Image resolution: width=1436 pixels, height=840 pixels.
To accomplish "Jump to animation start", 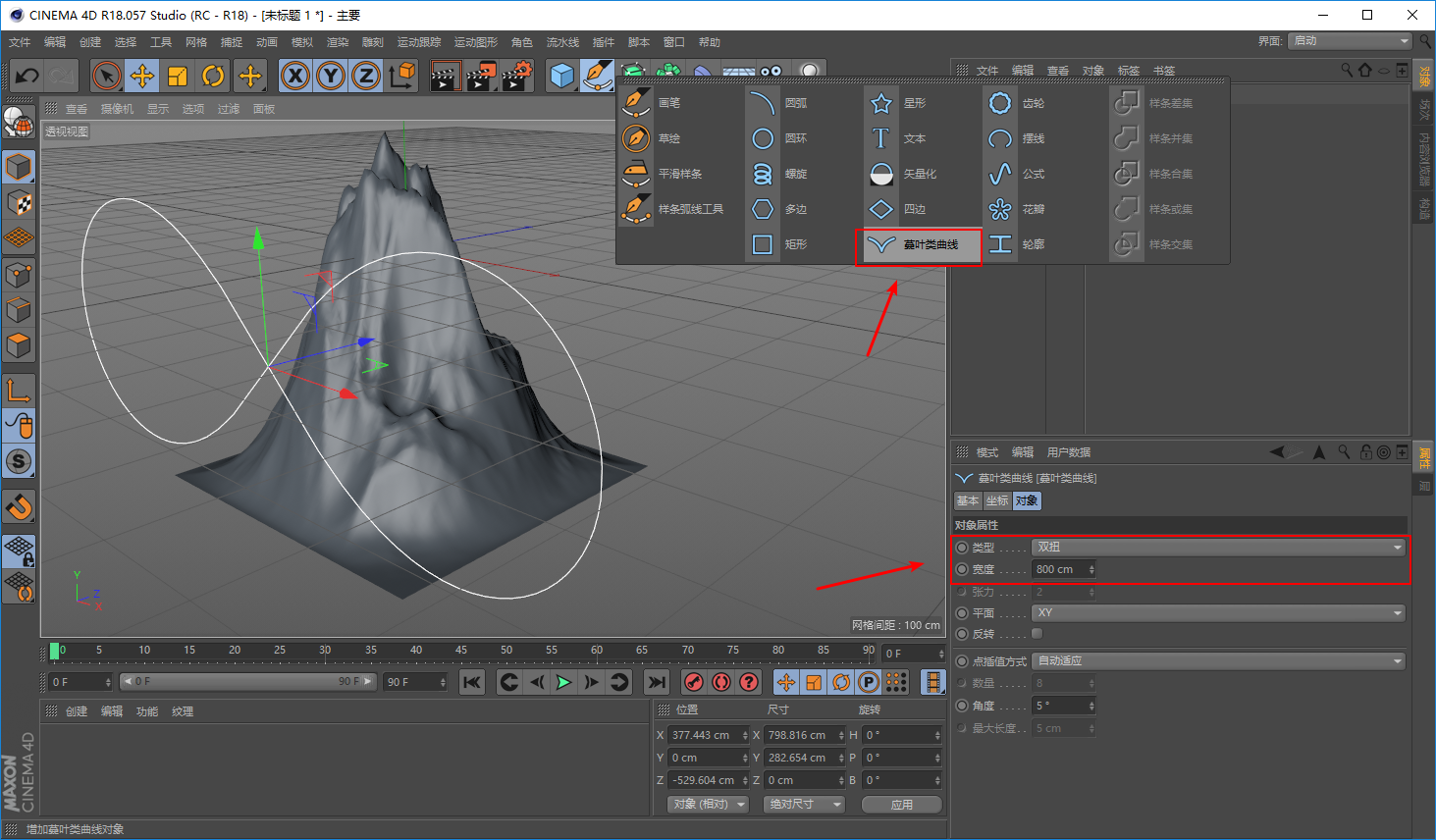I will 472,682.
